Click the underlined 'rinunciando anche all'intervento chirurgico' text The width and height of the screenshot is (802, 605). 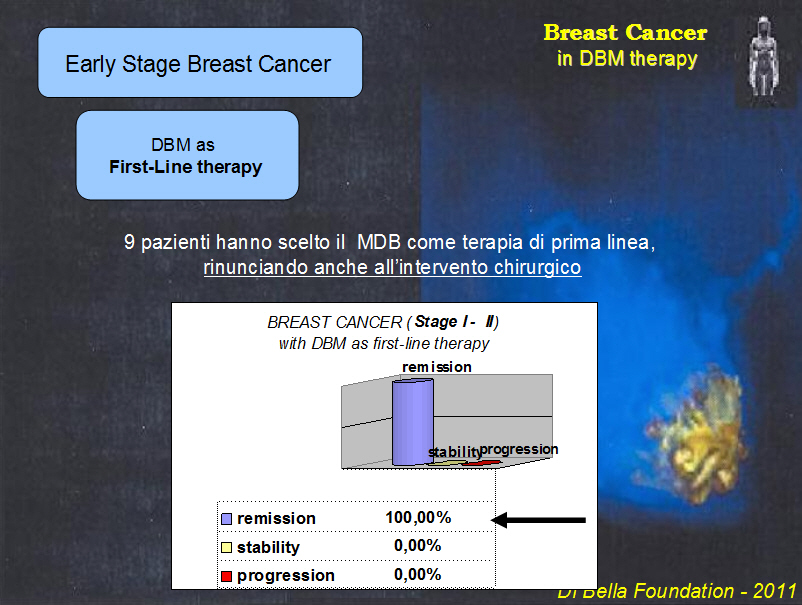(392, 267)
